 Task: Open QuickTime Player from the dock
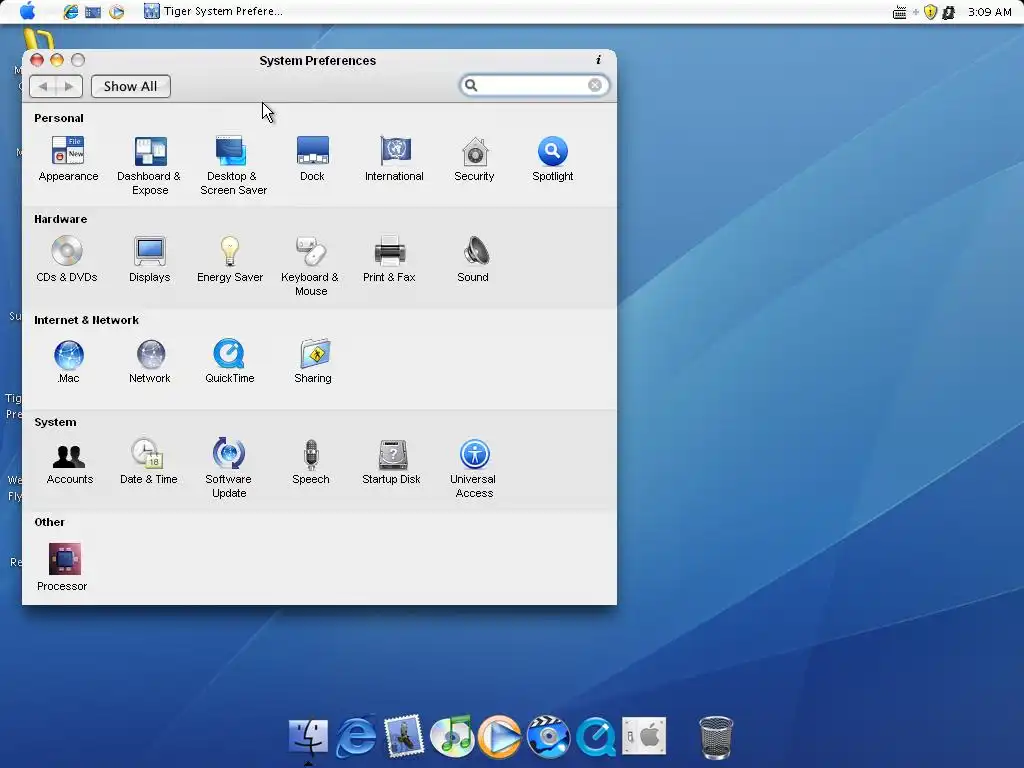click(596, 737)
